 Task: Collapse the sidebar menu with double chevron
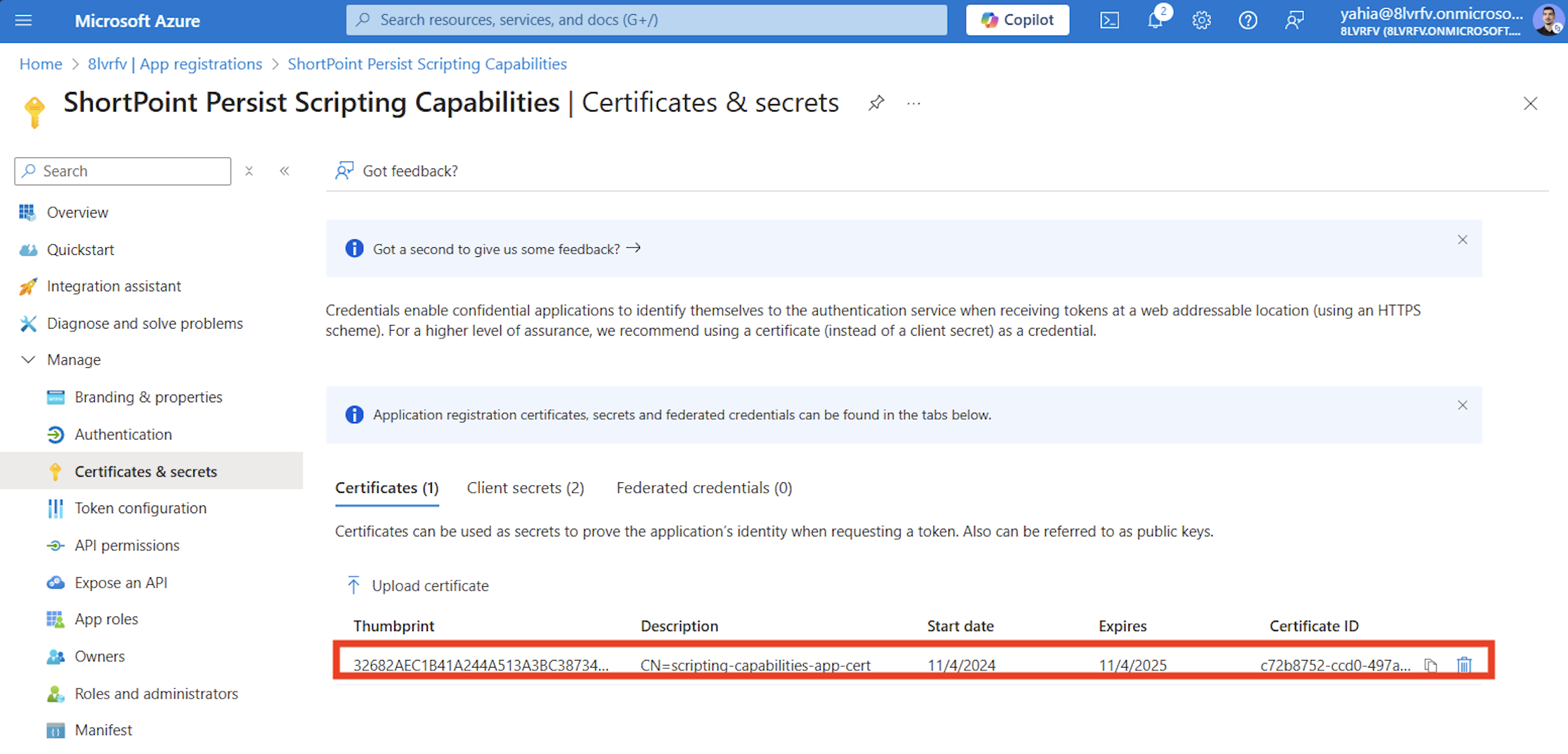pyautogui.click(x=285, y=171)
